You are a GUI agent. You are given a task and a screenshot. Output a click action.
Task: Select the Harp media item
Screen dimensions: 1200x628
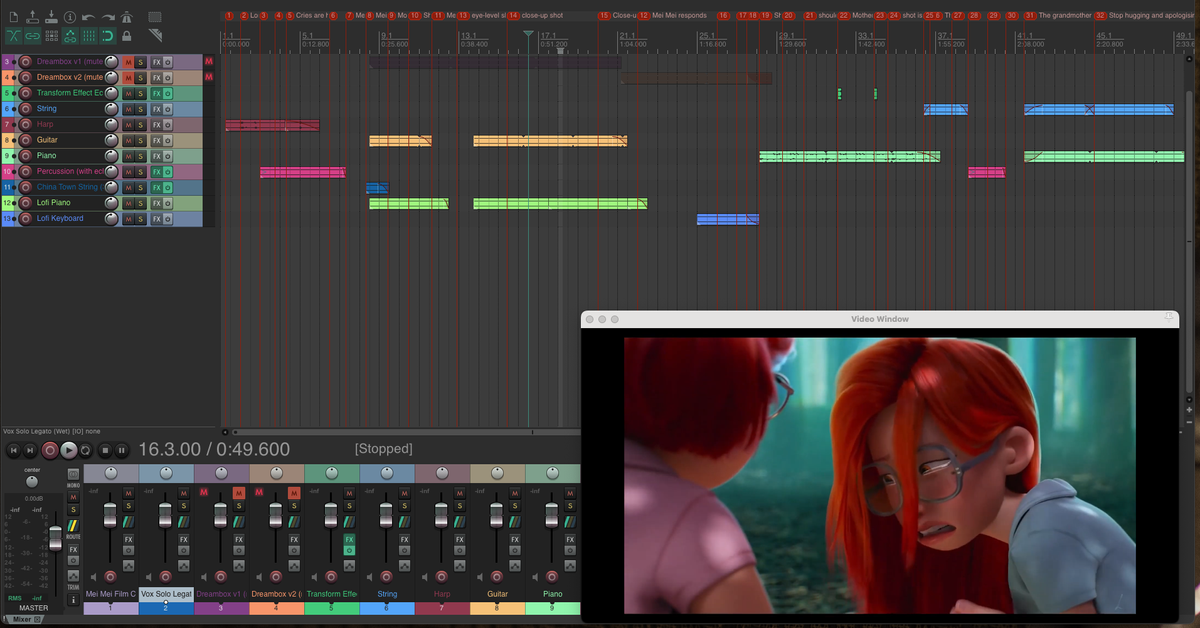click(x=272, y=125)
